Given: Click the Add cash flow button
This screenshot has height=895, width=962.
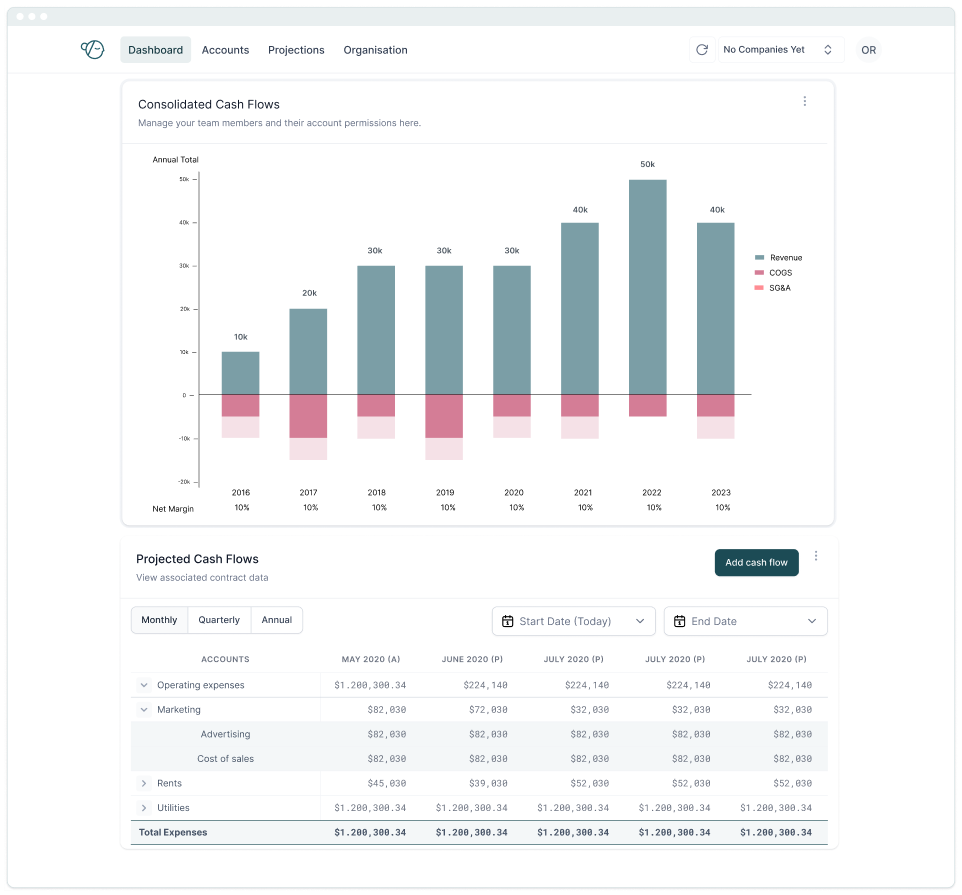Looking at the screenshot, I should pos(756,562).
